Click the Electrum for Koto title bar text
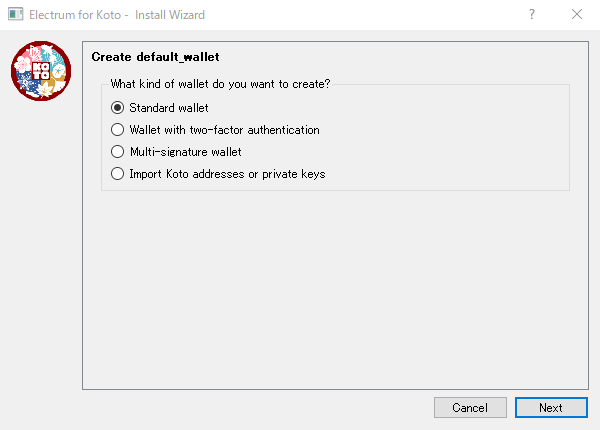Screen dimensions: 600x430 tap(75, 15)
